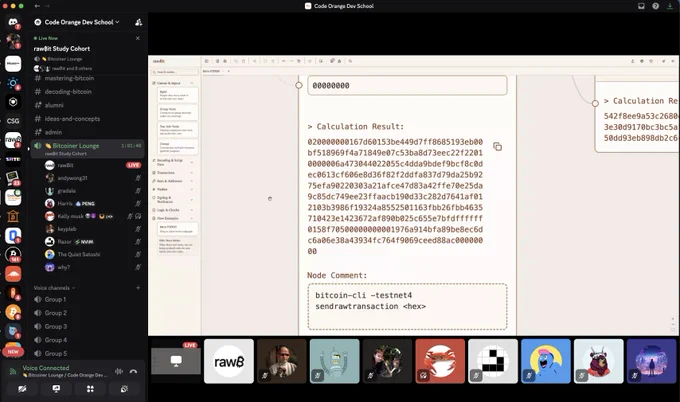Screen dimensions: 680x402
Task: Click the Node Comment text box
Action: (407, 307)
